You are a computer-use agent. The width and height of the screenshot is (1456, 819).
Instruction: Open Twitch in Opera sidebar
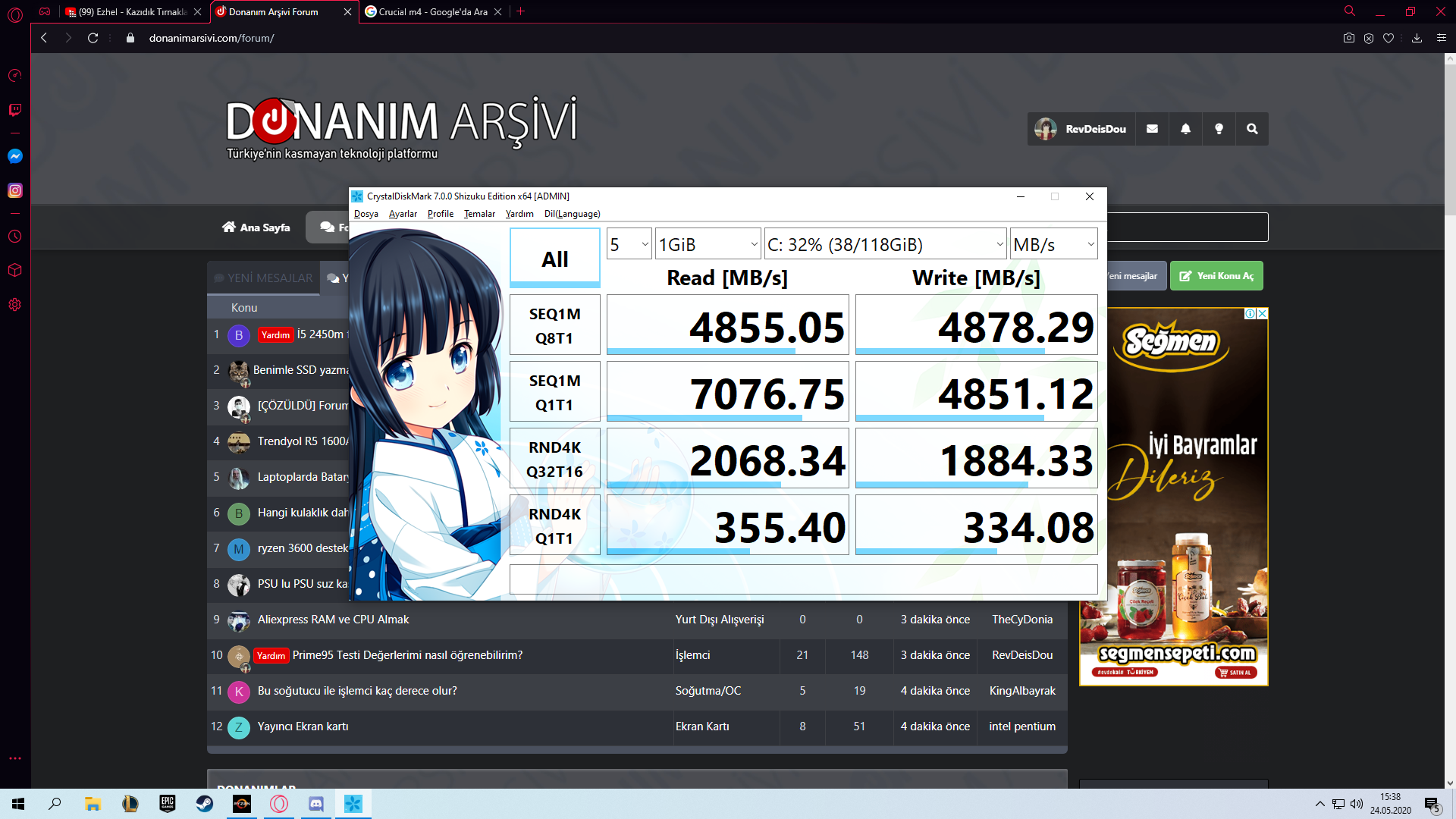[14, 110]
